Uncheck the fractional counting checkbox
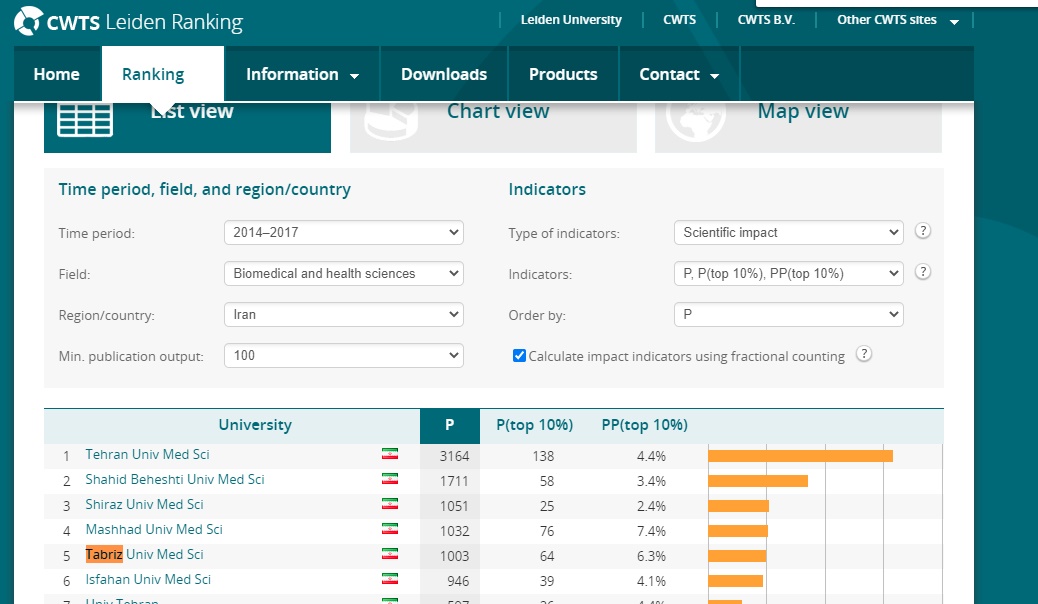This screenshot has height=604, width=1038. [519, 356]
